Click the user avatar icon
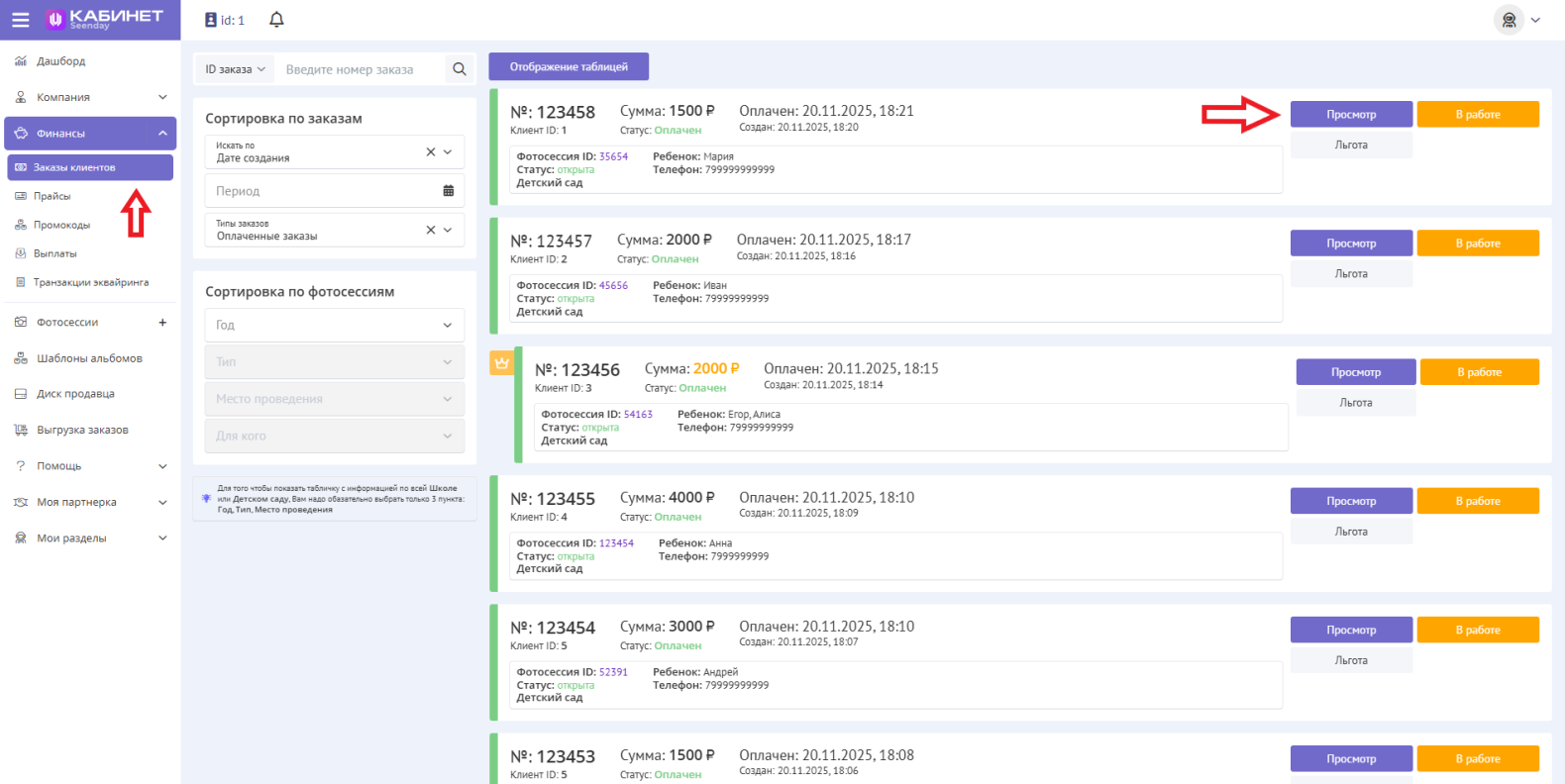This screenshot has height=784, width=1565. [1508, 20]
